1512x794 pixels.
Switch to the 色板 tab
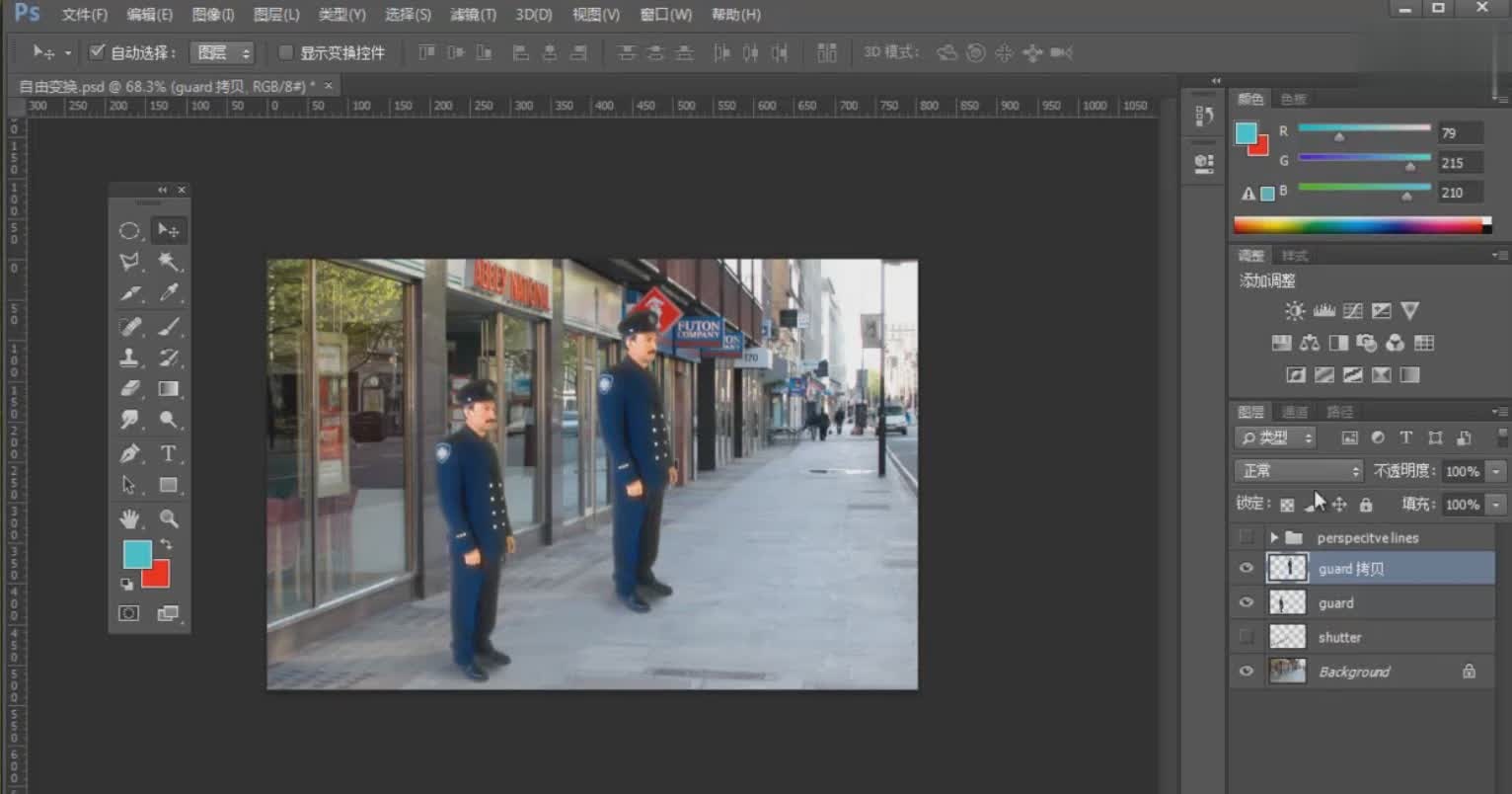pos(1293,99)
